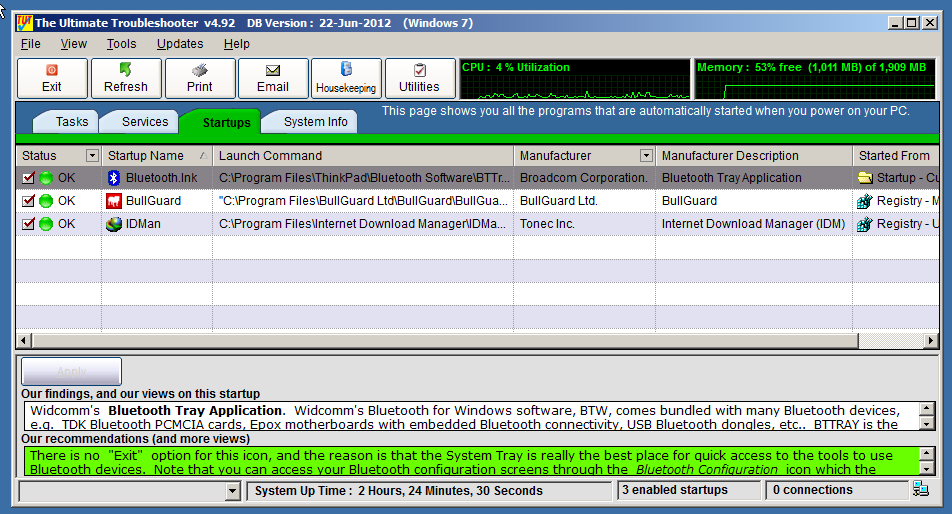This screenshot has width=952, height=514.
Task: Click the Bluetooth icon in Bluetooth.lnk row
Action: tap(114, 178)
